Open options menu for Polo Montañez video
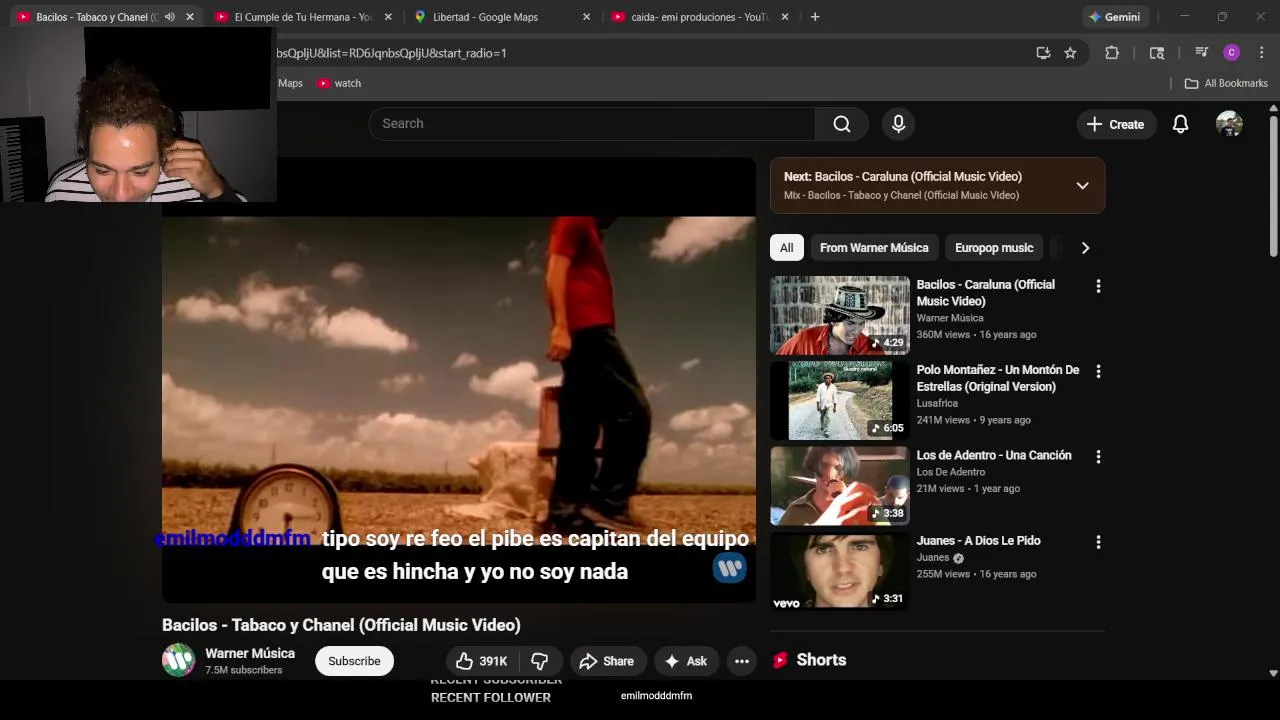 1098,371
